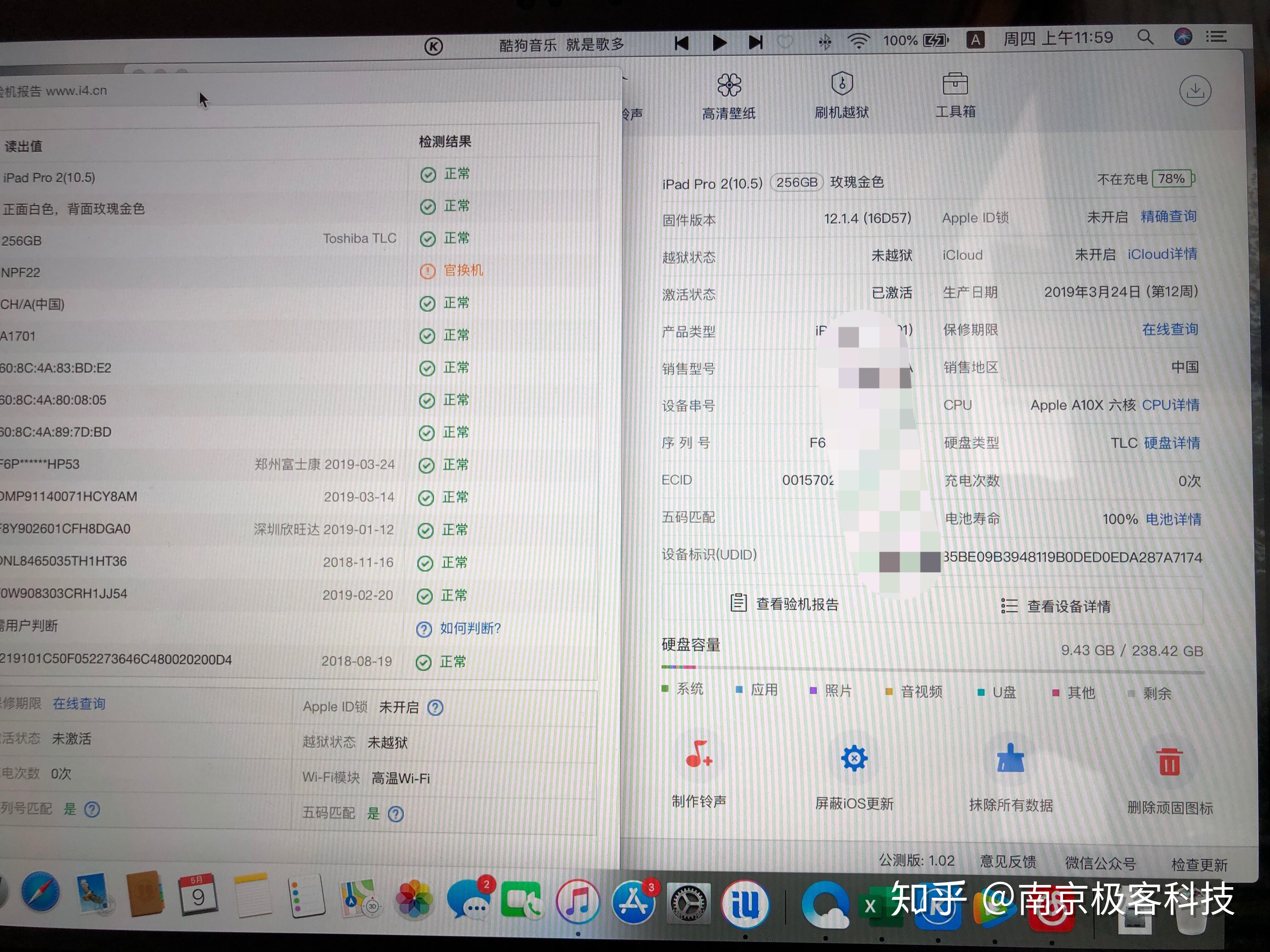Open Spotlight search magnifier
This screenshot has width=1270, height=952.
tap(1145, 37)
